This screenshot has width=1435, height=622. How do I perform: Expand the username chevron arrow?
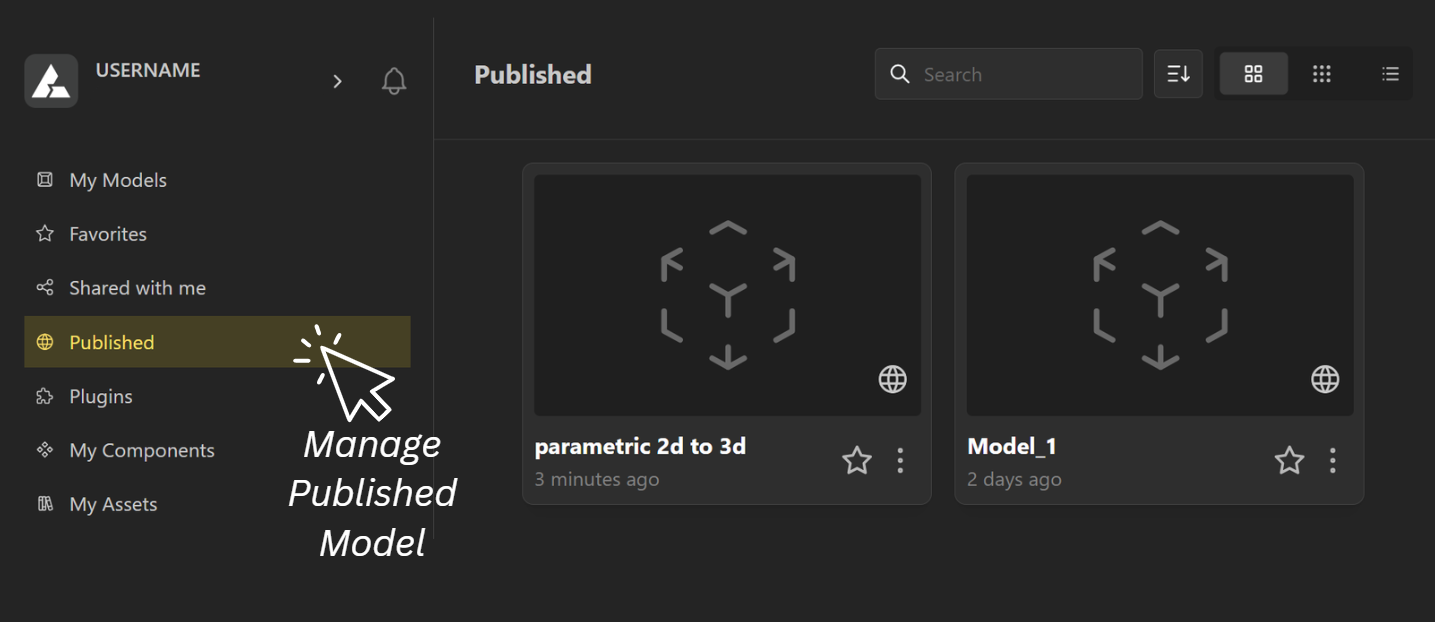(x=337, y=81)
